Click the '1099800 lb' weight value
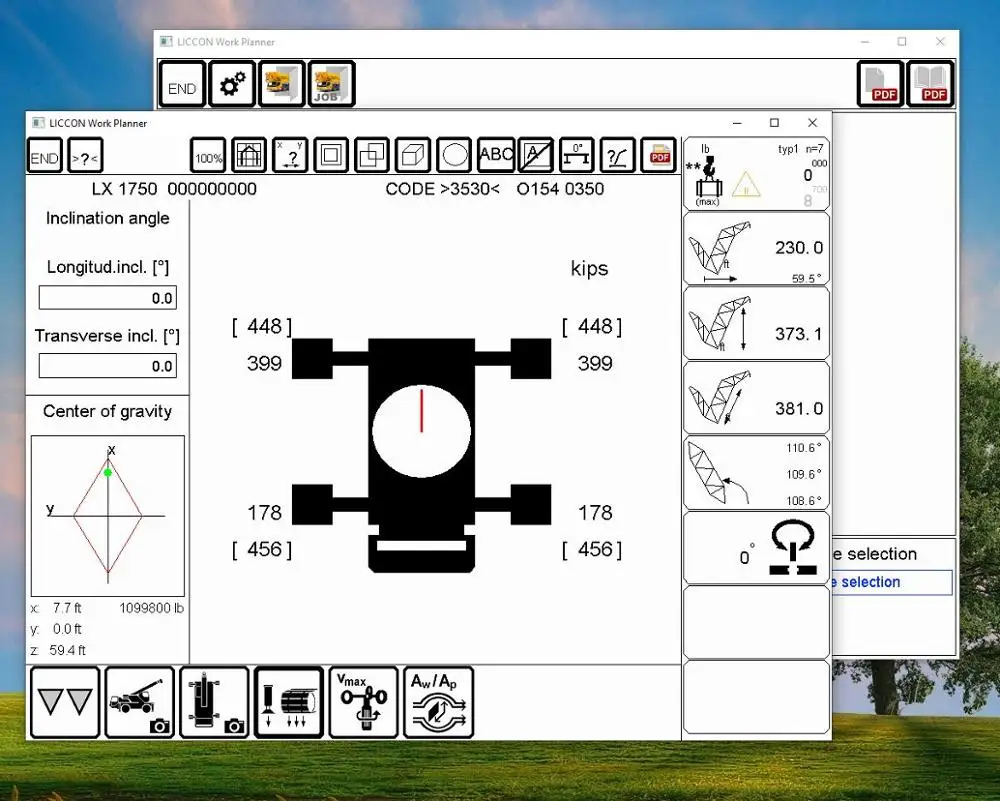This screenshot has width=1000, height=801. tap(151, 608)
